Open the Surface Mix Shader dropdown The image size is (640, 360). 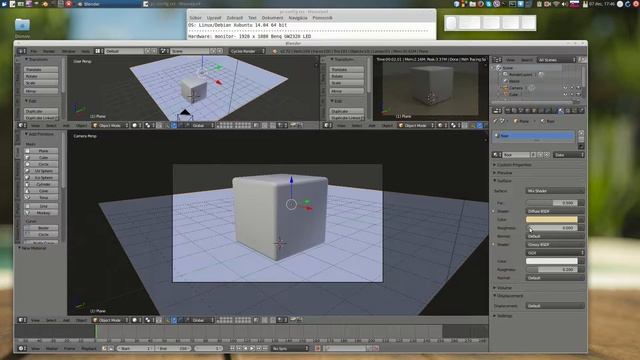coord(555,191)
